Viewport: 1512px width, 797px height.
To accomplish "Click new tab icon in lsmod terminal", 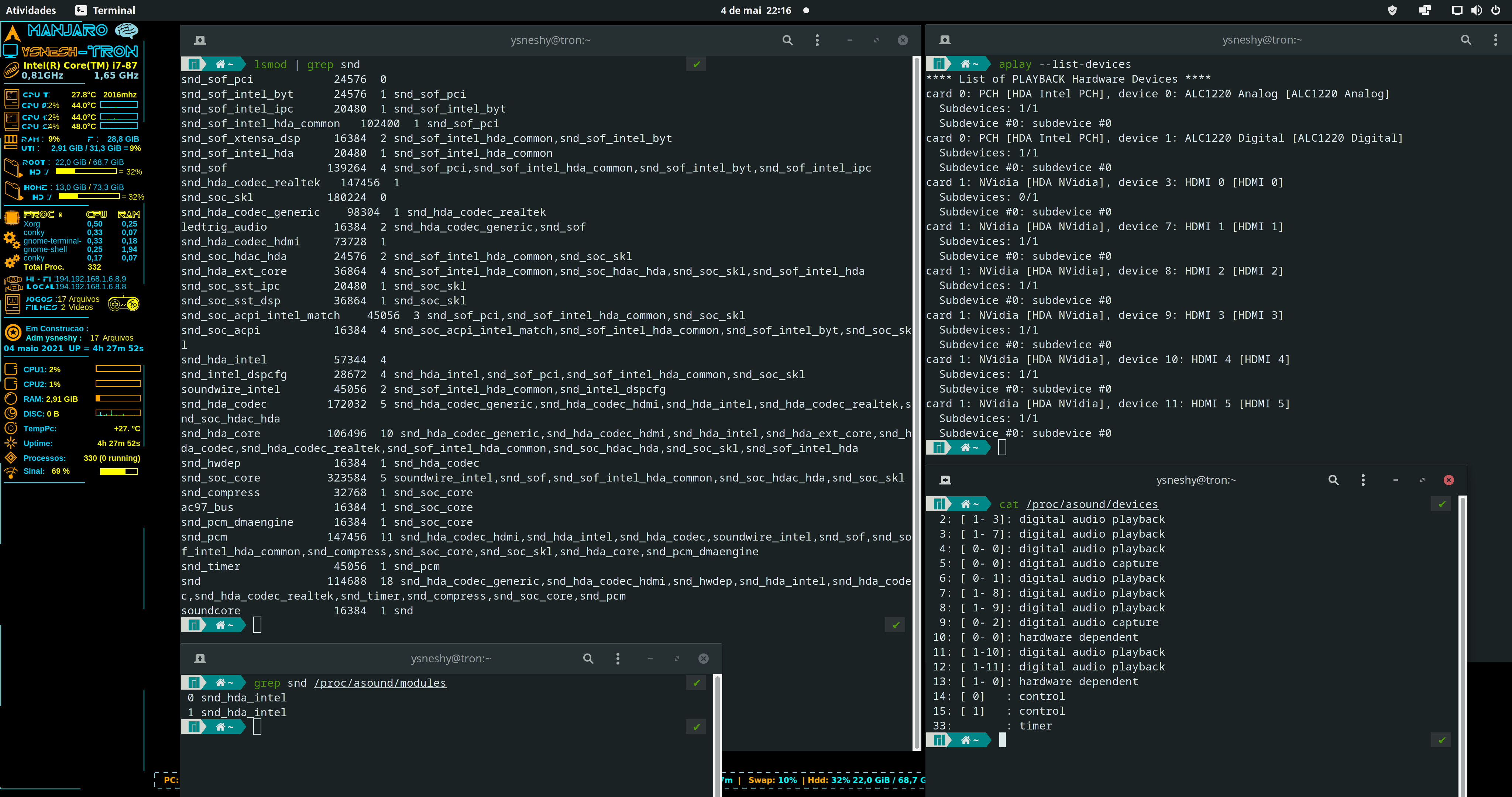I will tap(200, 40).
